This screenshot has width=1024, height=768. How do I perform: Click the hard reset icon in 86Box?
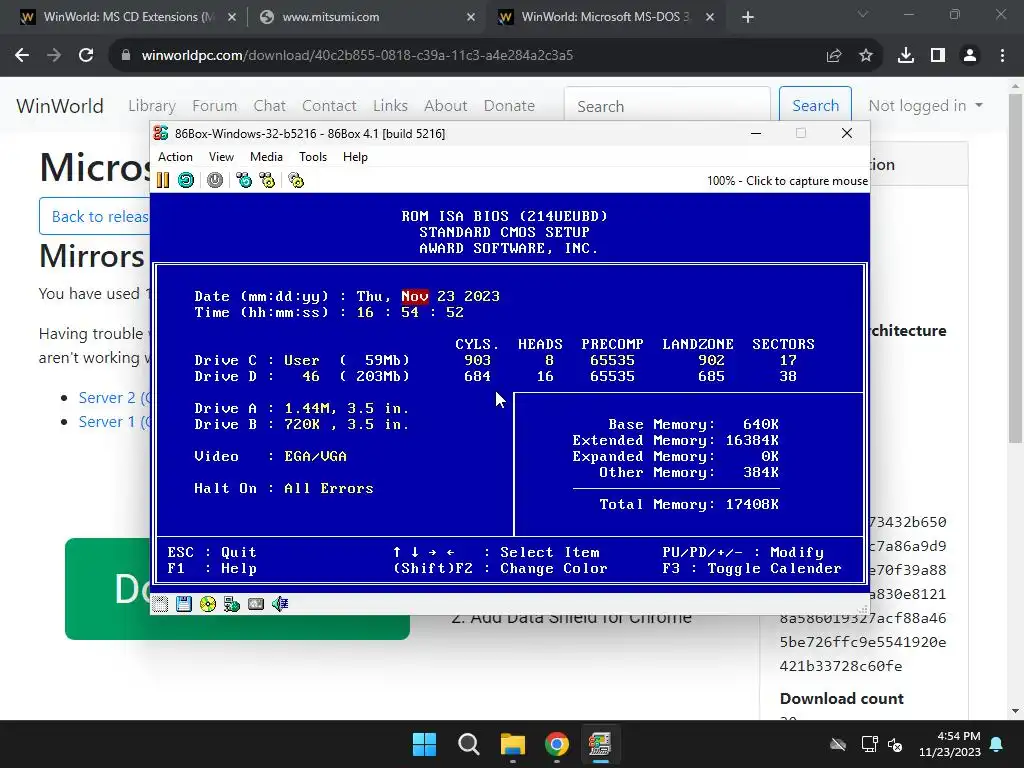point(186,180)
